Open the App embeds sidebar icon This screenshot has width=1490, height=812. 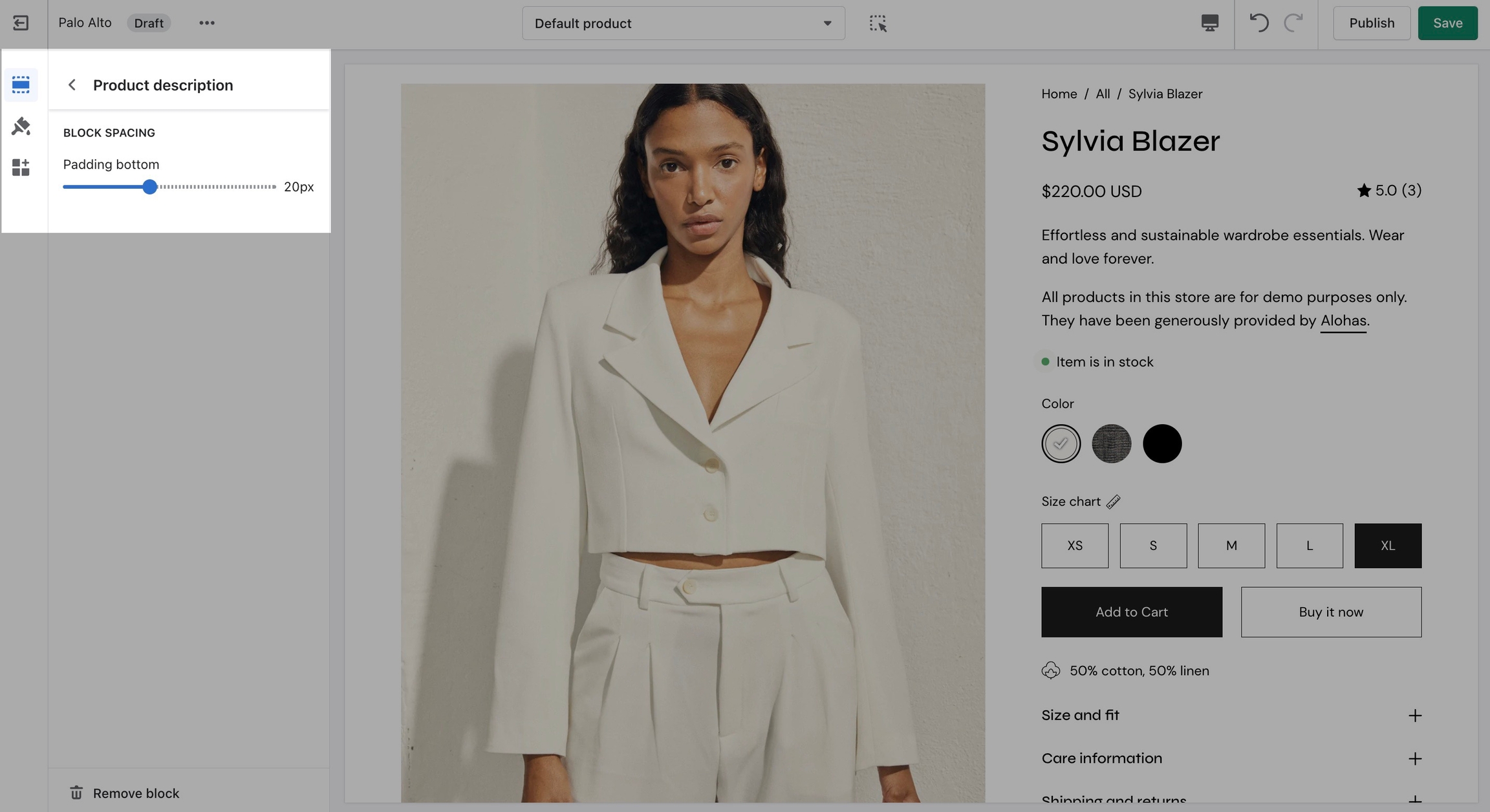(x=21, y=167)
